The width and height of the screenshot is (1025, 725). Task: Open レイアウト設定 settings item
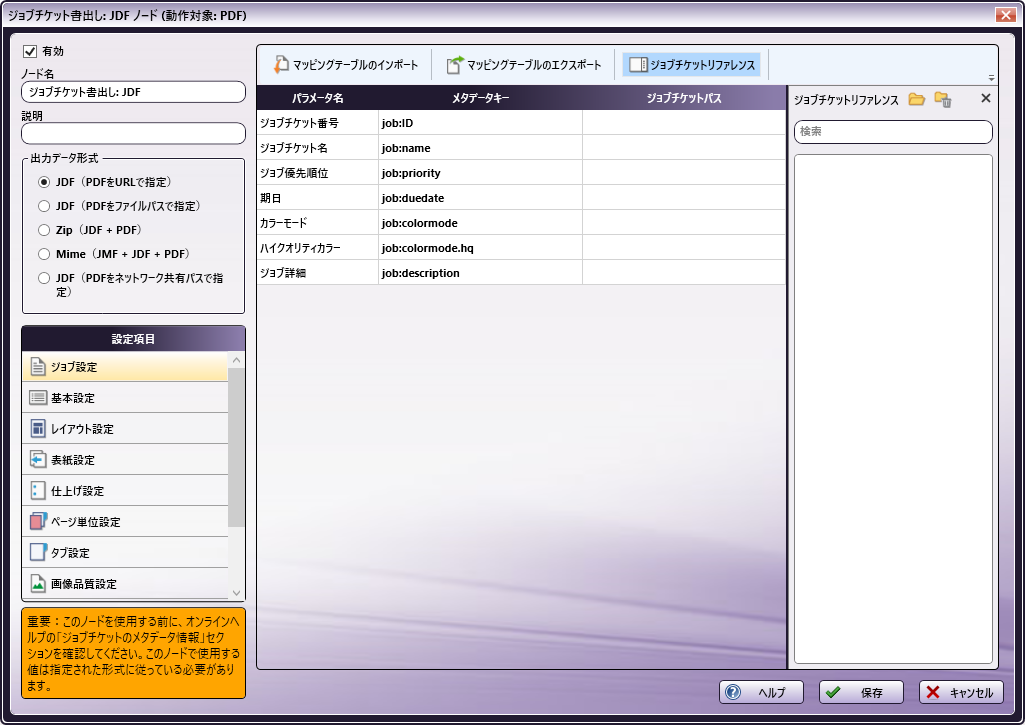click(x=125, y=429)
